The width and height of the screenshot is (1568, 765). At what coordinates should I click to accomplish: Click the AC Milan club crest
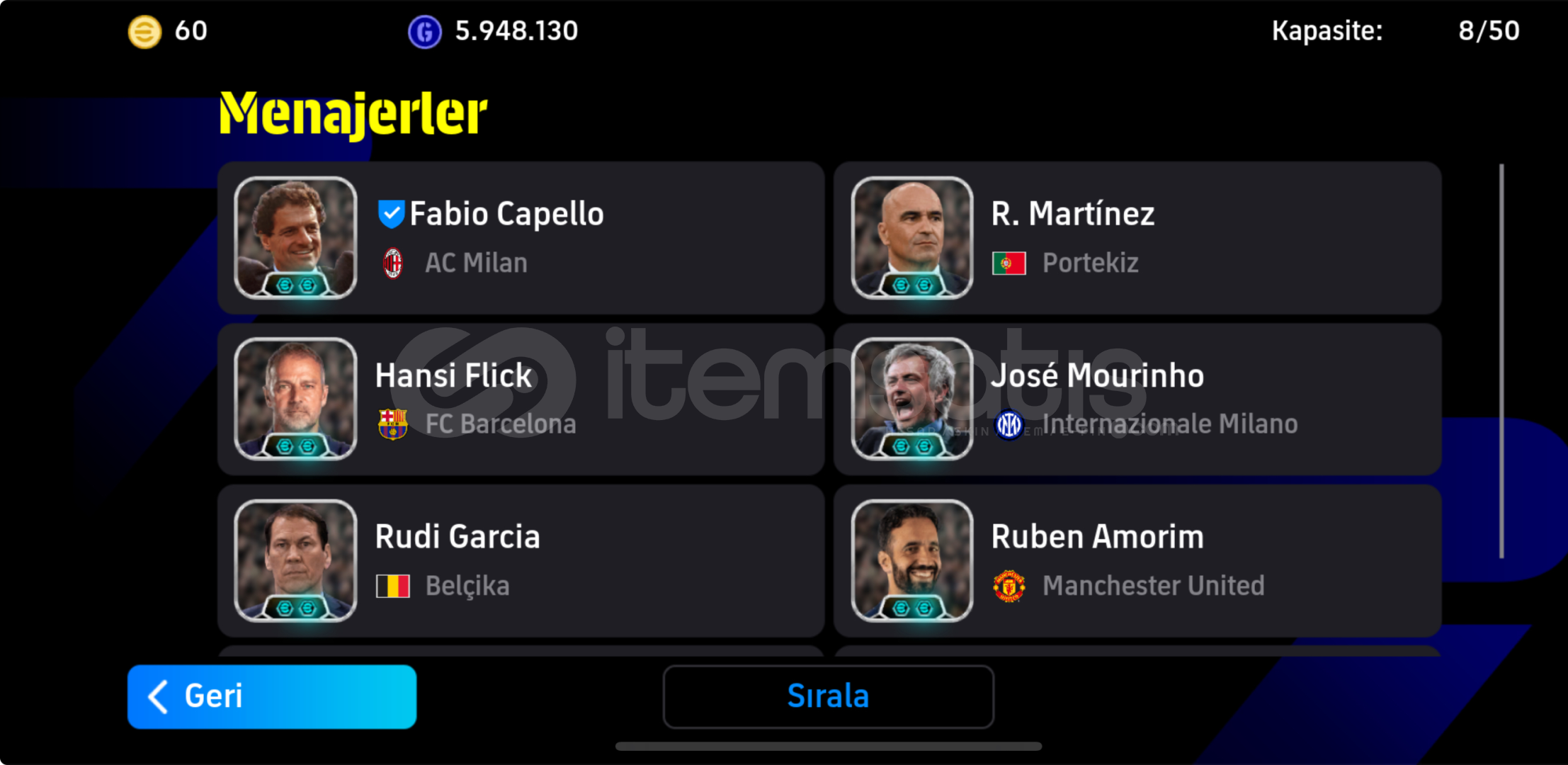pos(393,263)
